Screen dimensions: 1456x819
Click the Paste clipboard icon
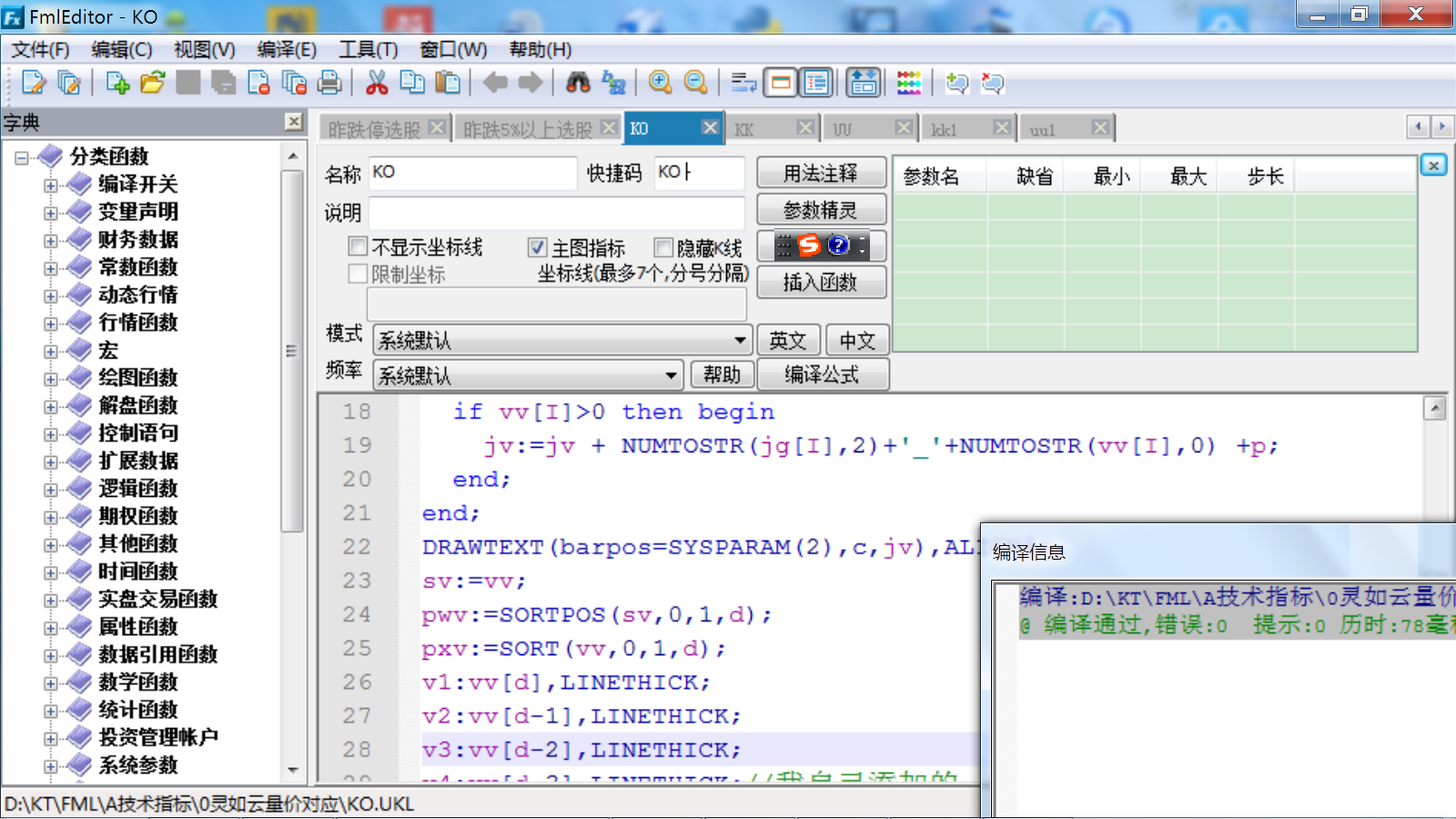coord(447,83)
